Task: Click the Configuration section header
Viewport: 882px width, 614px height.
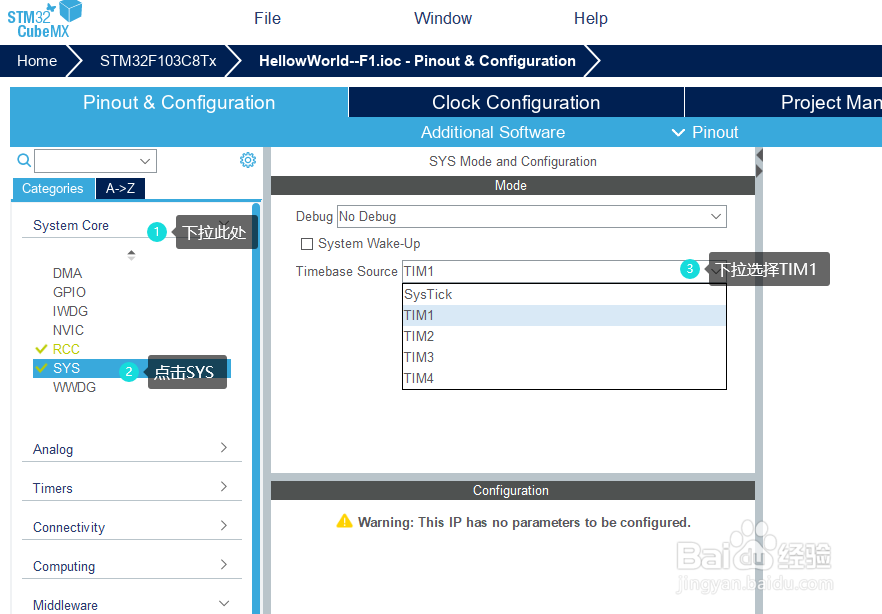Action: coord(512,490)
